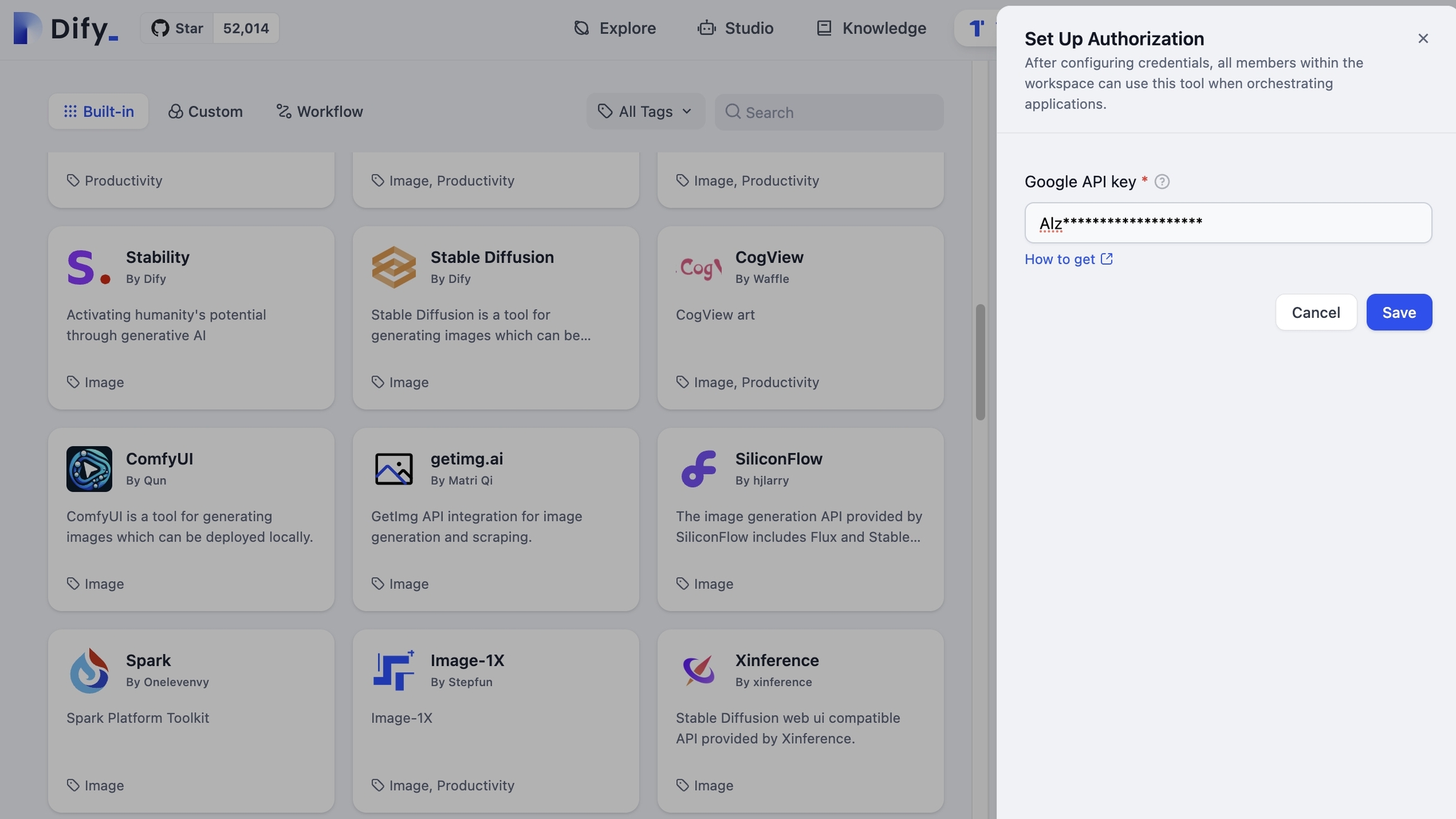The width and height of the screenshot is (1456, 819).
Task: Open the Studio menu item
Action: (748, 27)
